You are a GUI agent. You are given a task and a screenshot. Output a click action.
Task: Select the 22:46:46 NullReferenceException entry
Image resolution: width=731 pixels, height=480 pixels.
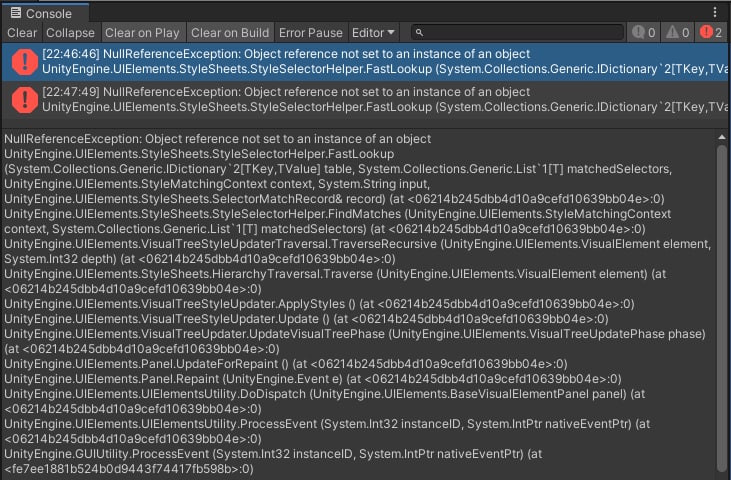click(x=365, y=62)
